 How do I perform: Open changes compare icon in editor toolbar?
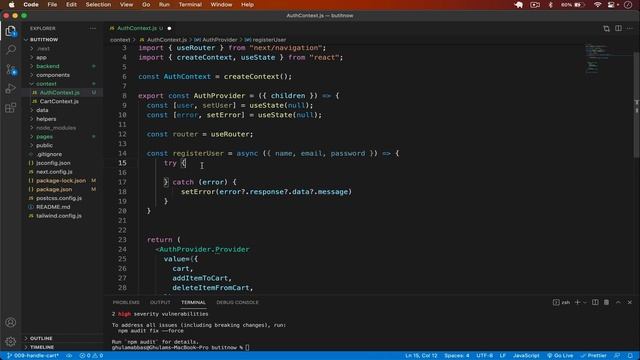(x=607, y=28)
